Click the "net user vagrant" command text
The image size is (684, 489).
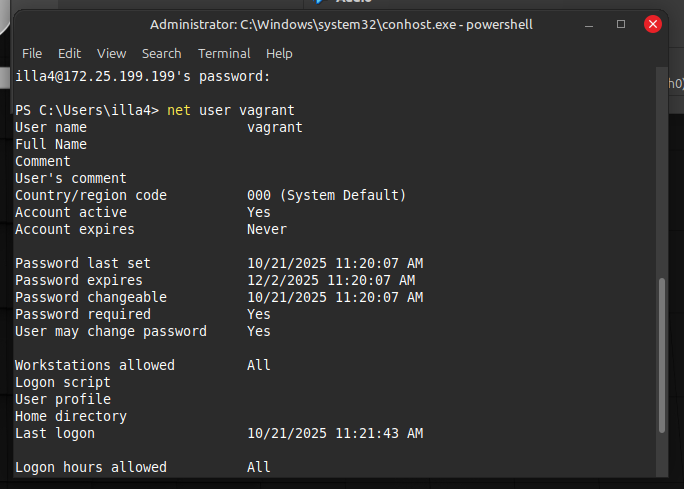pos(231,110)
